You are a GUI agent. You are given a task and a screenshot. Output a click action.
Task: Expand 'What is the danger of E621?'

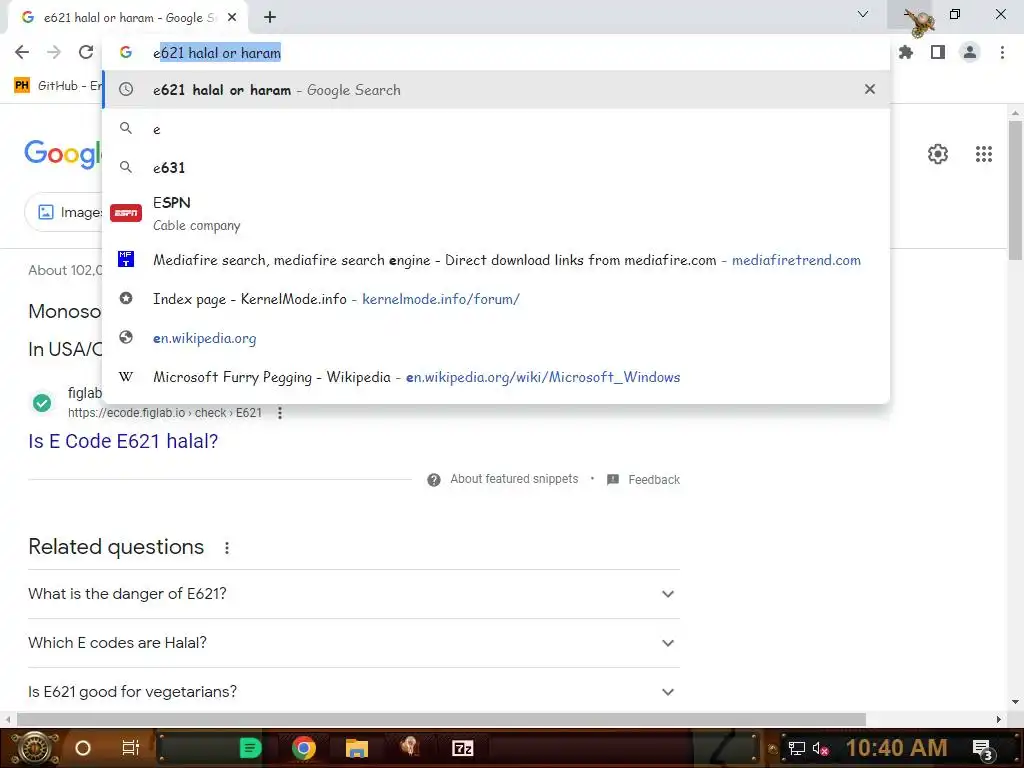point(354,594)
